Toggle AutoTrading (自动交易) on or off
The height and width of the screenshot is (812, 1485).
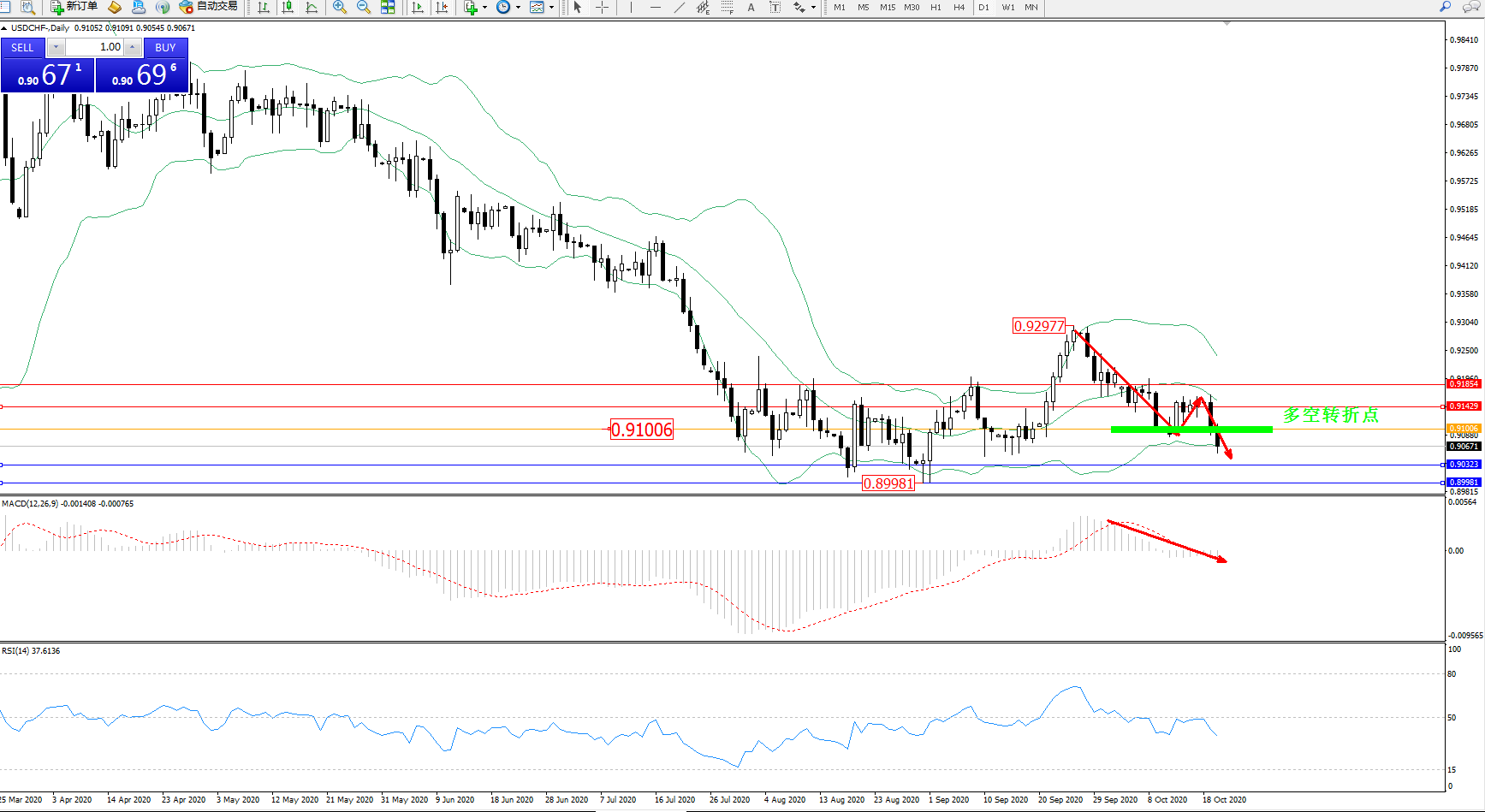point(208,7)
